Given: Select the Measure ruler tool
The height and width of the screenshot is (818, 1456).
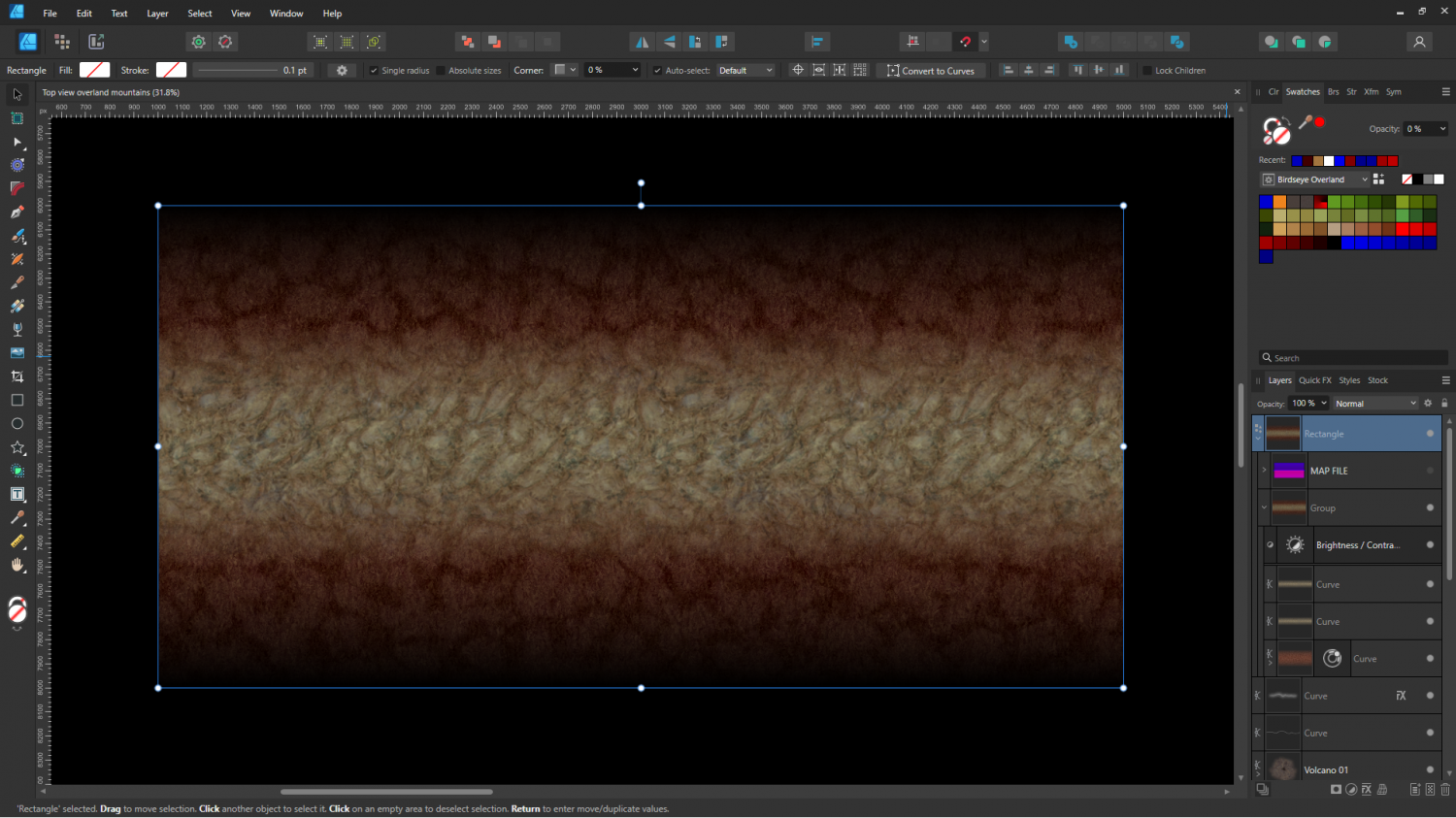Looking at the screenshot, I should 17,541.
